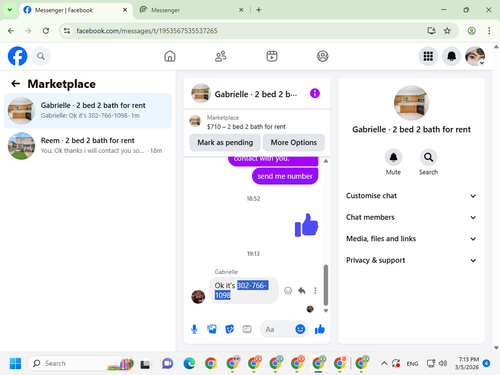
Task: Record a voice clip with microphone icon
Action: point(194,329)
